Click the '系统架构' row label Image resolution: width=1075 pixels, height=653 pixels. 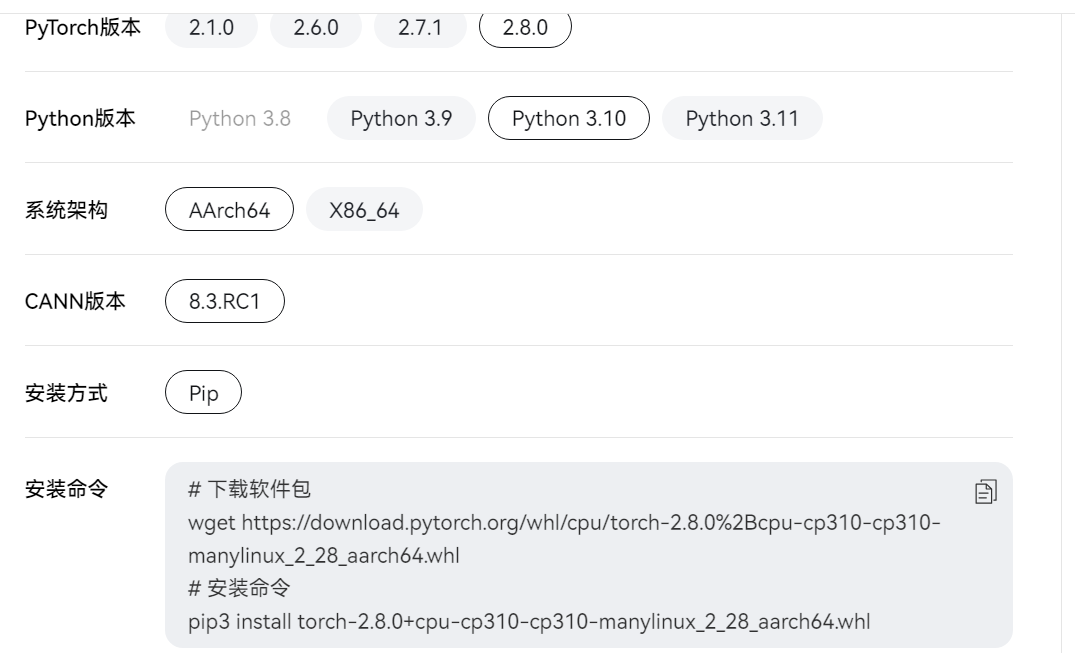tap(67, 210)
